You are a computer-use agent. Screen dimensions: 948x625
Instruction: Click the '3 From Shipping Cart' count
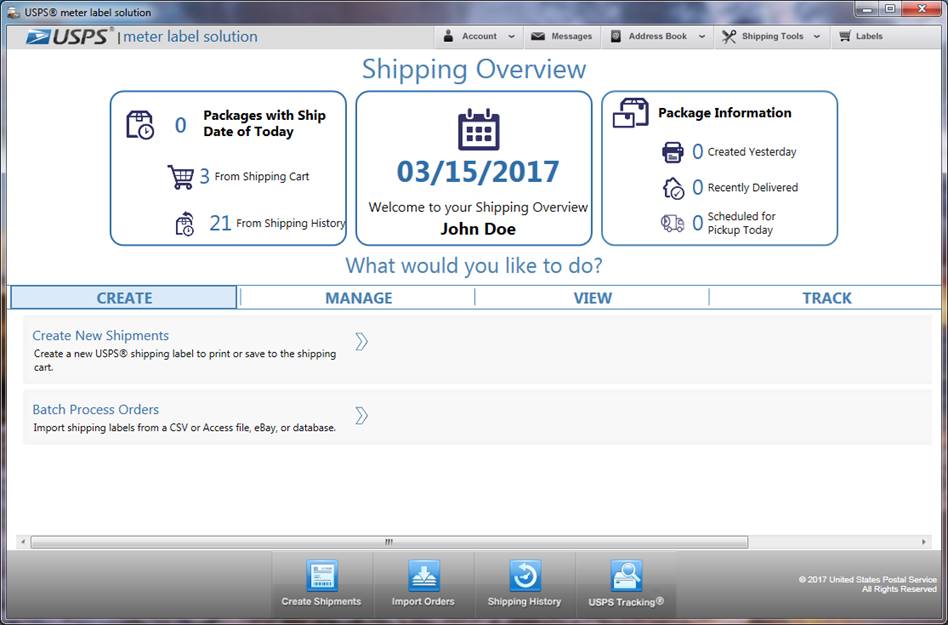point(204,176)
